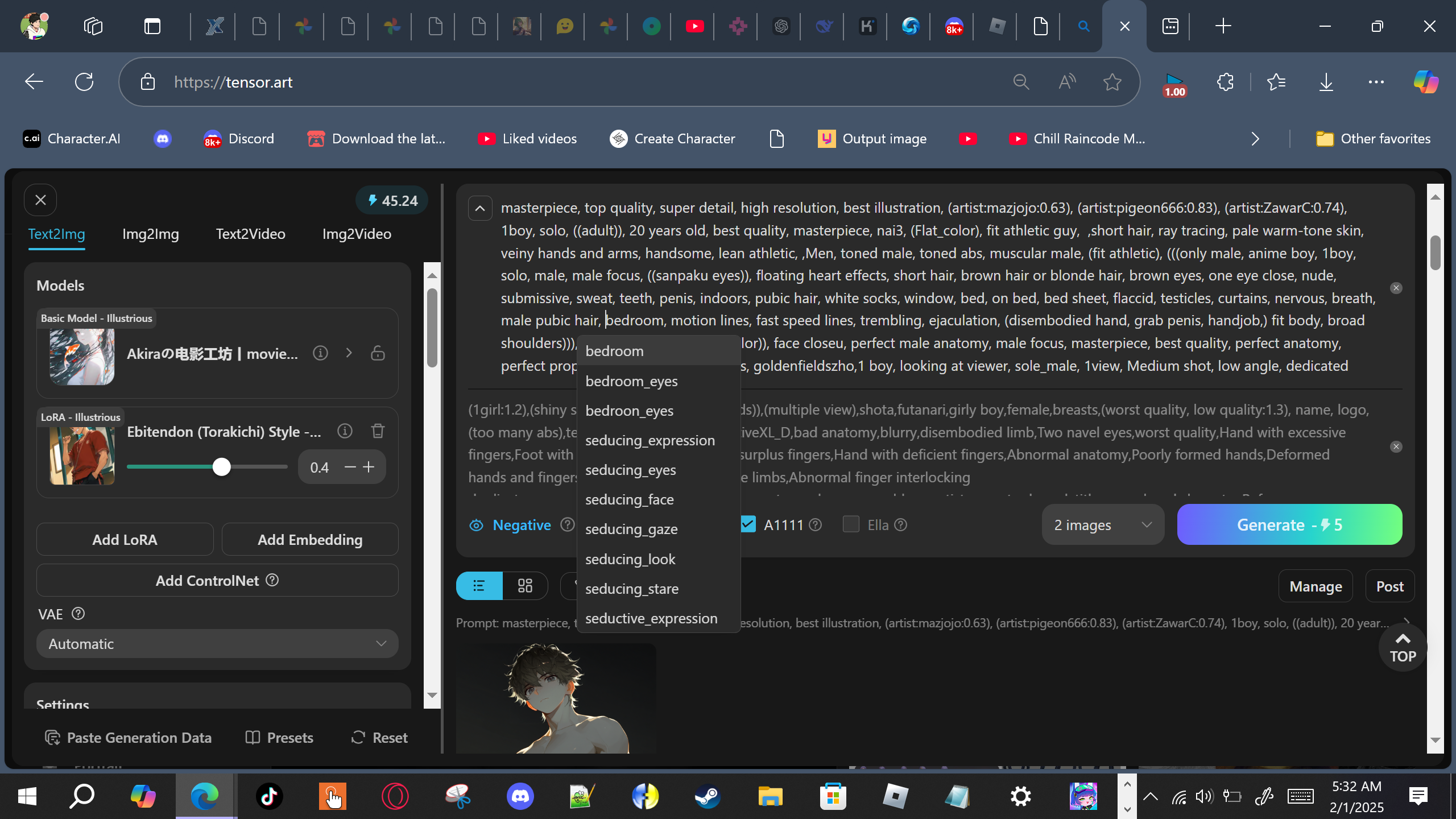Click the lock icon on base model
This screenshot has height=819, width=1456.
(378, 353)
